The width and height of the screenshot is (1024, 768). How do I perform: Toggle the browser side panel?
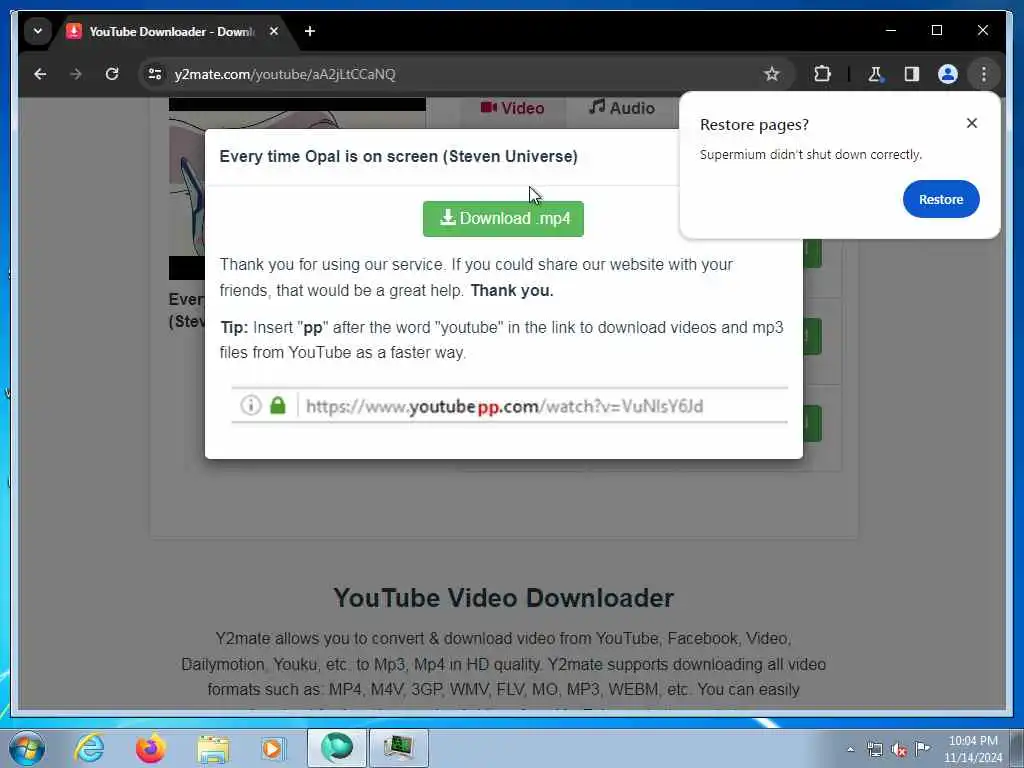912,74
